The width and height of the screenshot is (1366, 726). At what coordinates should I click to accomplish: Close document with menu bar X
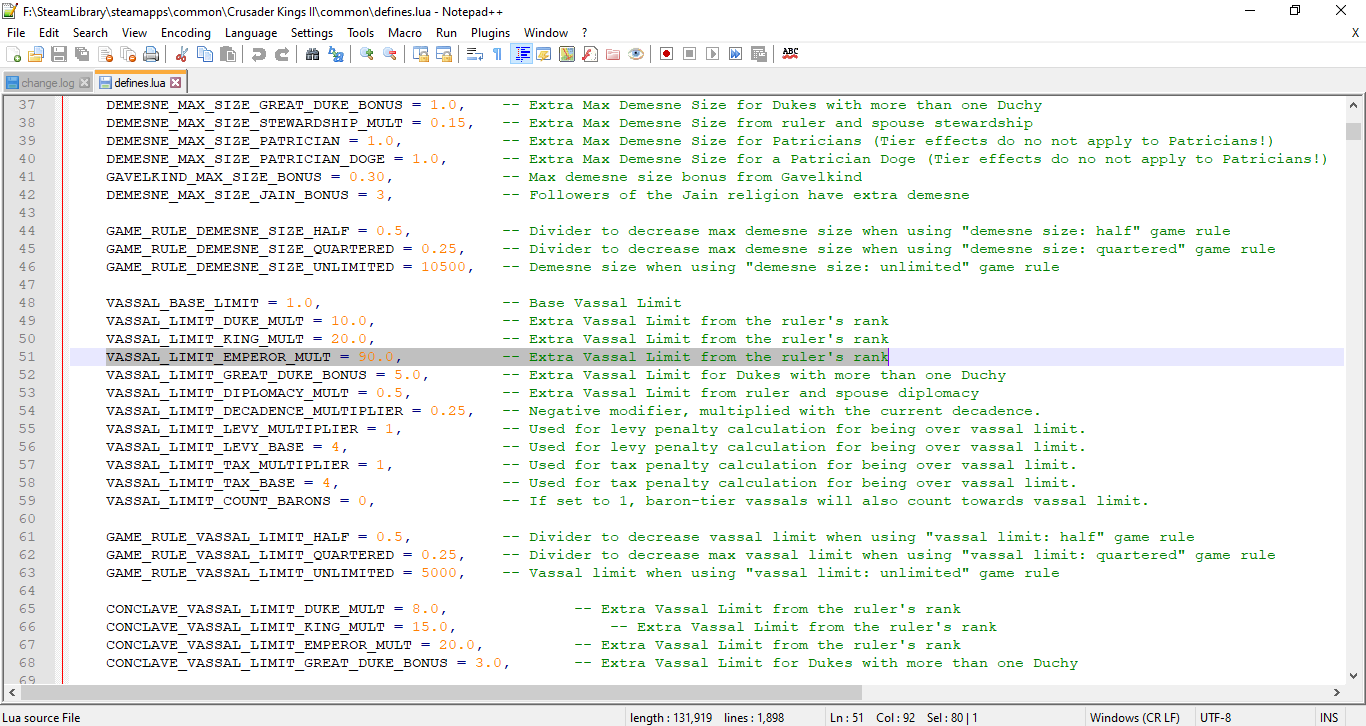coord(1355,32)
